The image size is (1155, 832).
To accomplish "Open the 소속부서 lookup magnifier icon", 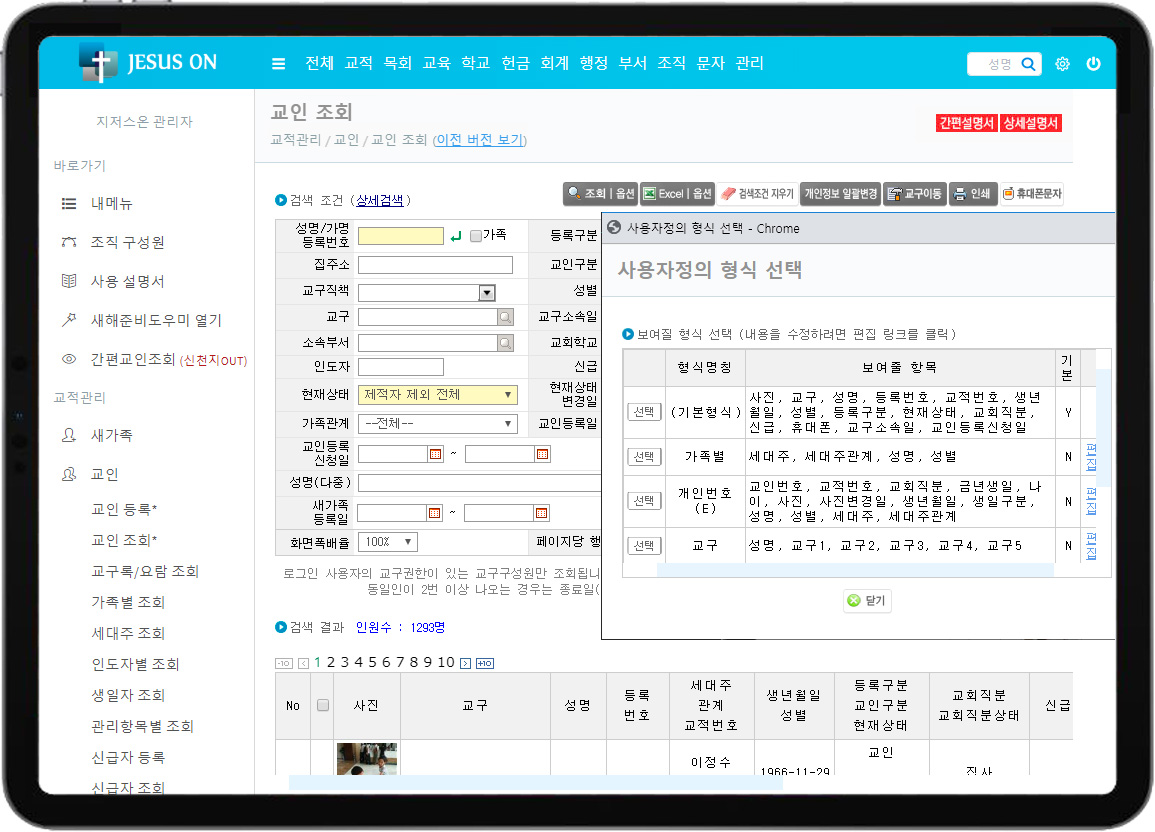I will tap(506, 343).
